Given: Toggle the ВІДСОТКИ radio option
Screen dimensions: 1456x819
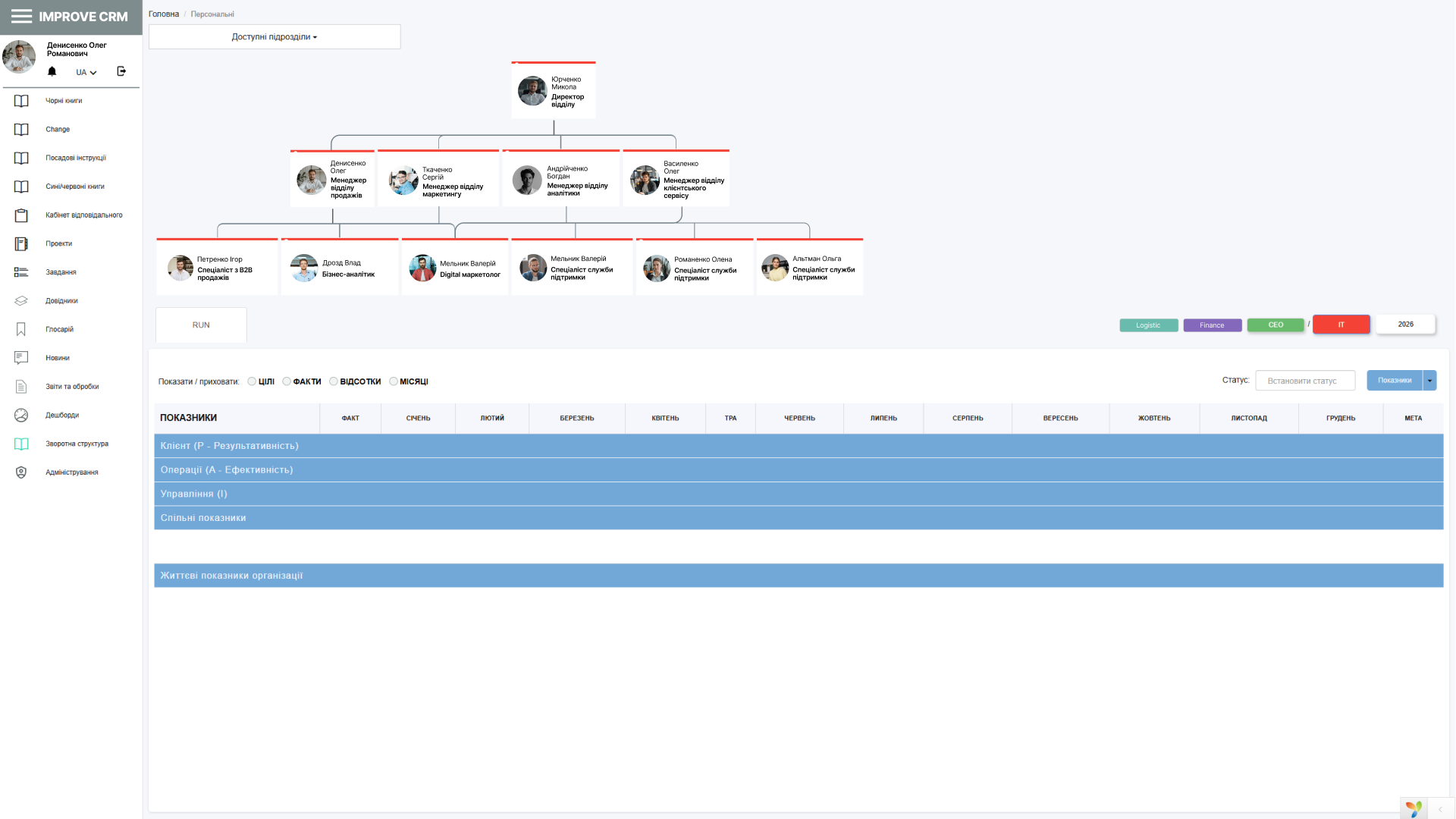Looking at the screenshot, I should tap(334, 381).
